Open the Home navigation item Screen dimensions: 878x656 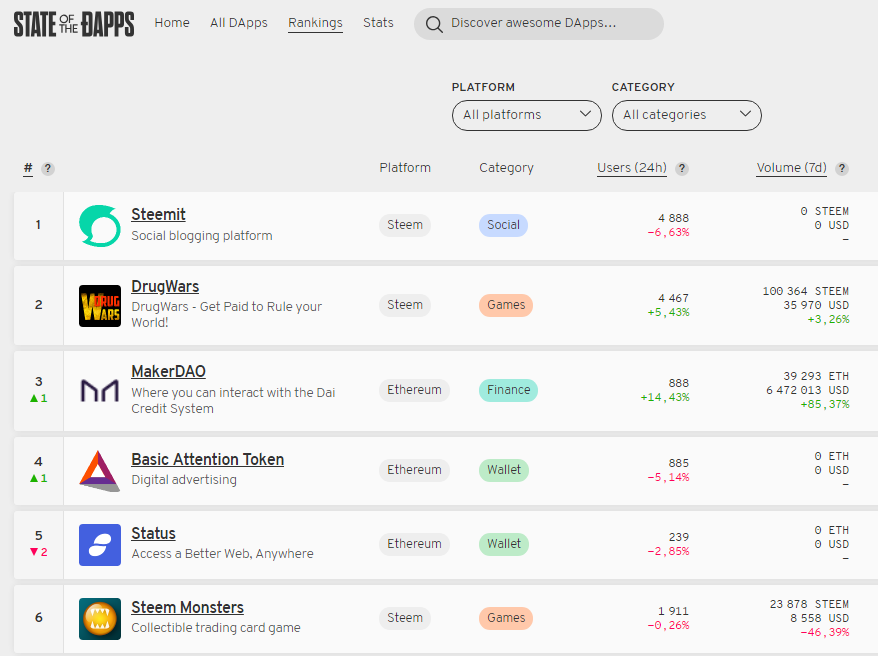(172, 23)
